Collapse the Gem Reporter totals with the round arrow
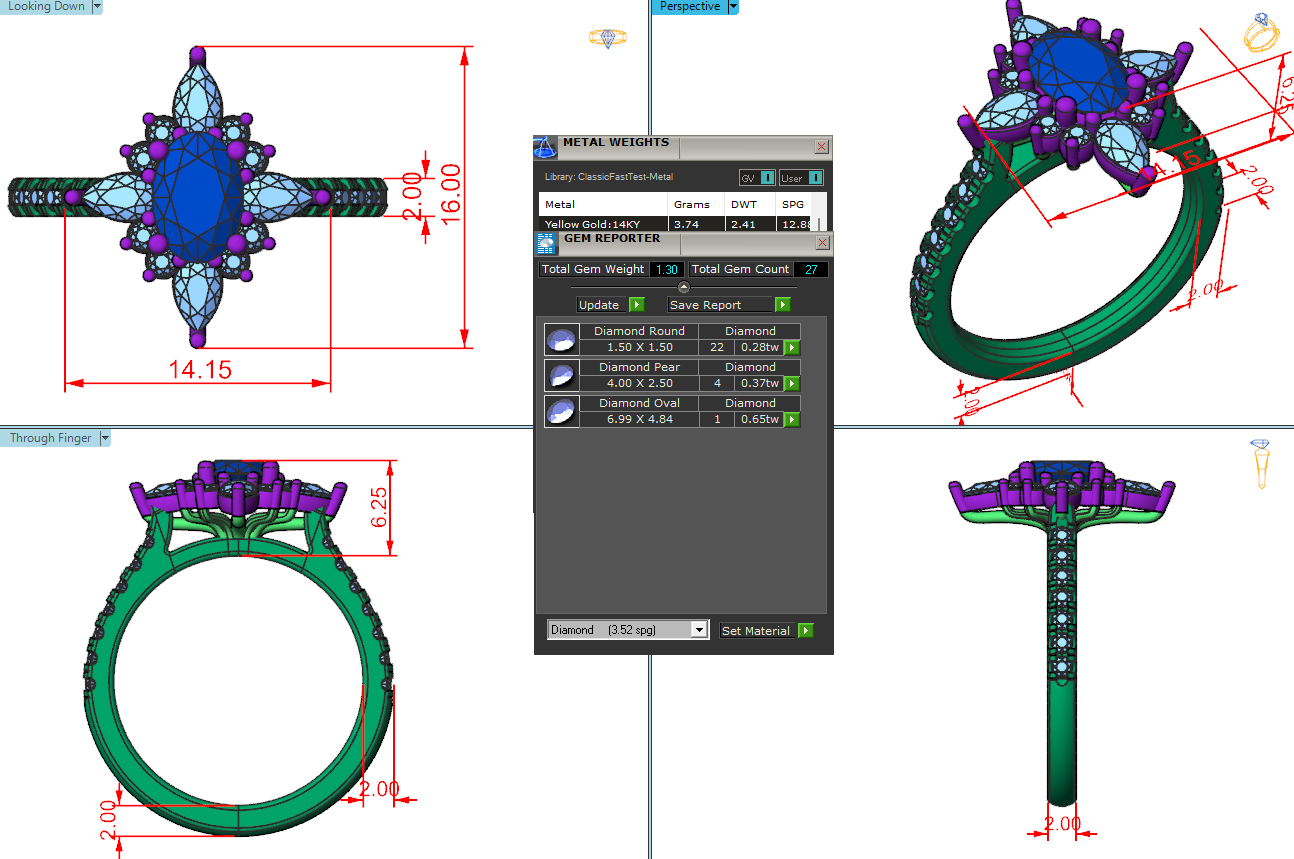Screen dimensions: 1294x859 [684, 288]
